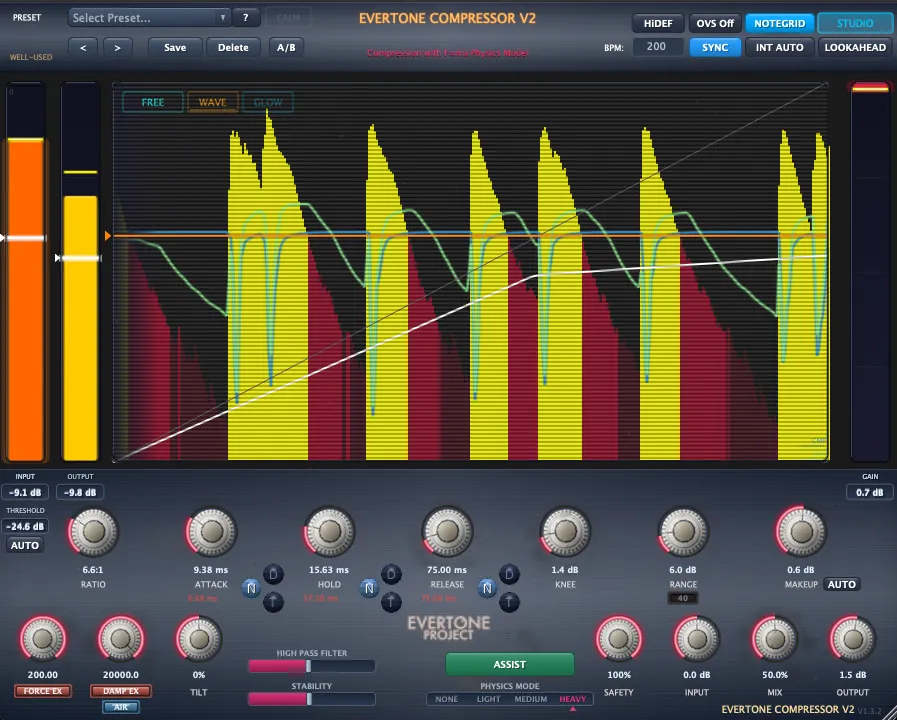
Task: Set Release timing to D (dotted note)
Action: click(509, 574)
